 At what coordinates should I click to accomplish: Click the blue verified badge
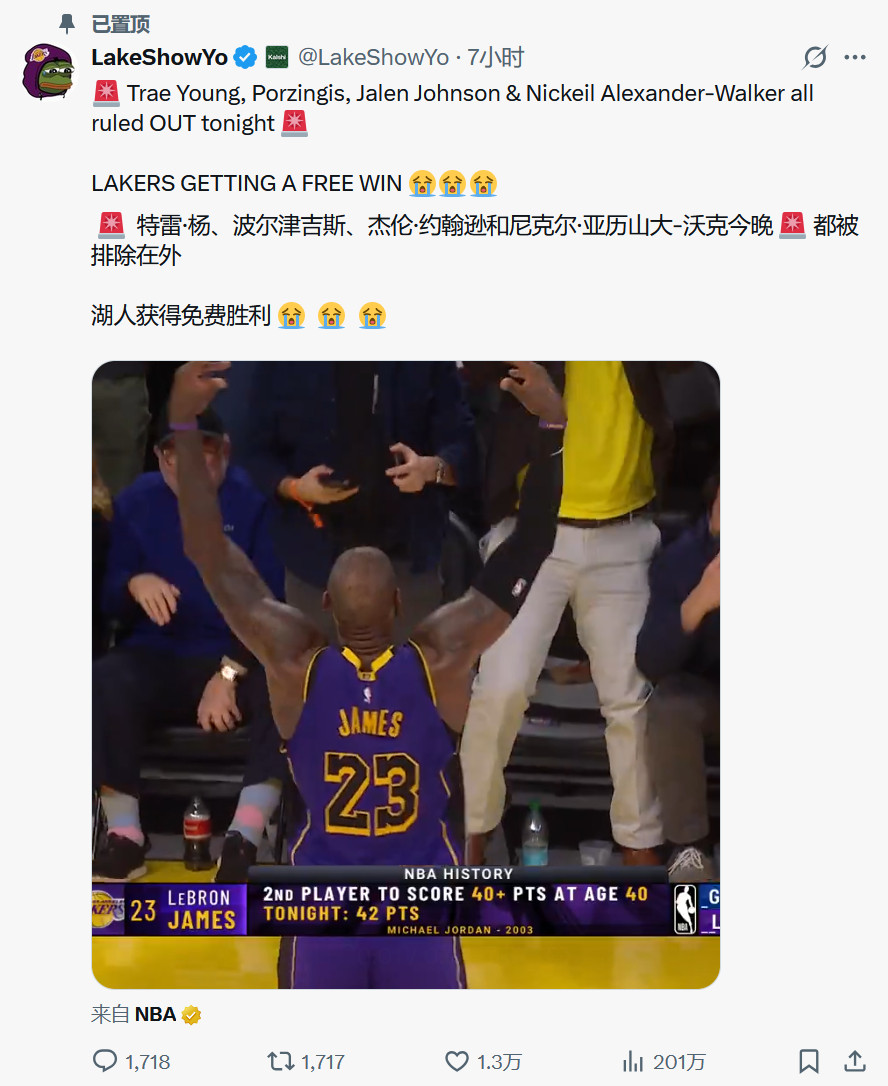(x=245, y=57)
